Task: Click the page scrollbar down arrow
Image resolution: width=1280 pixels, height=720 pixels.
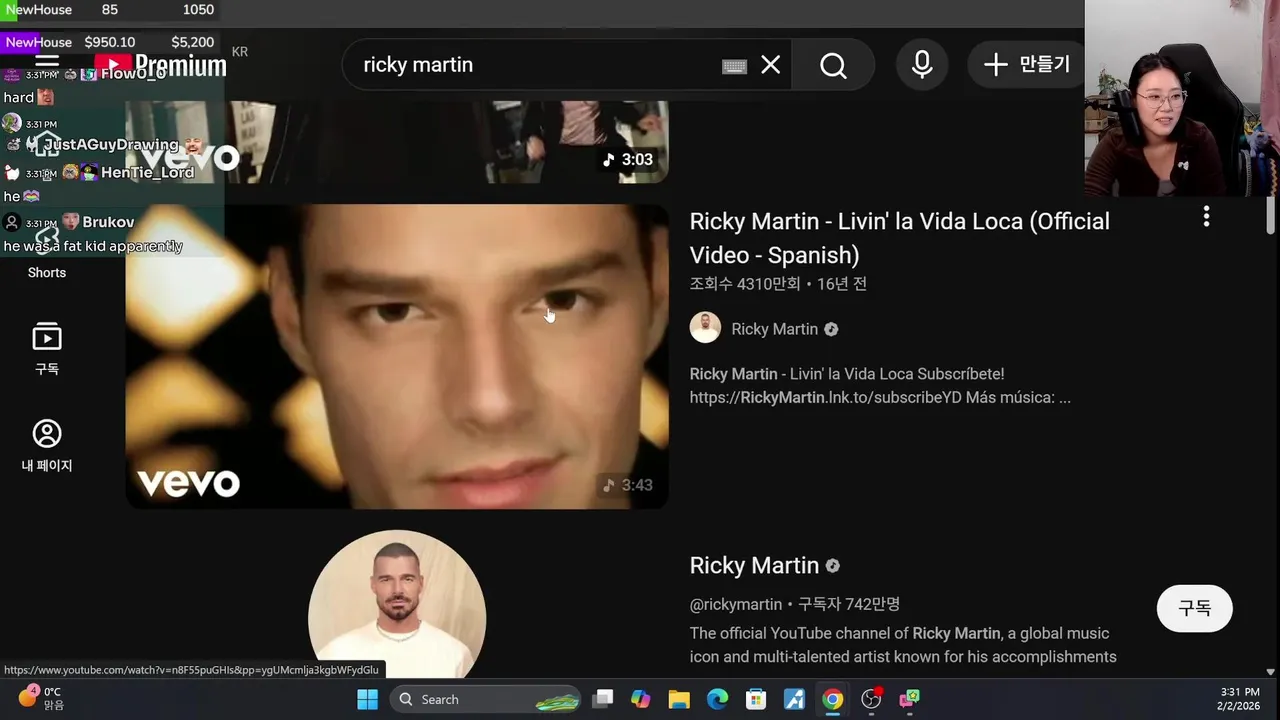Action: point(1271,672)
